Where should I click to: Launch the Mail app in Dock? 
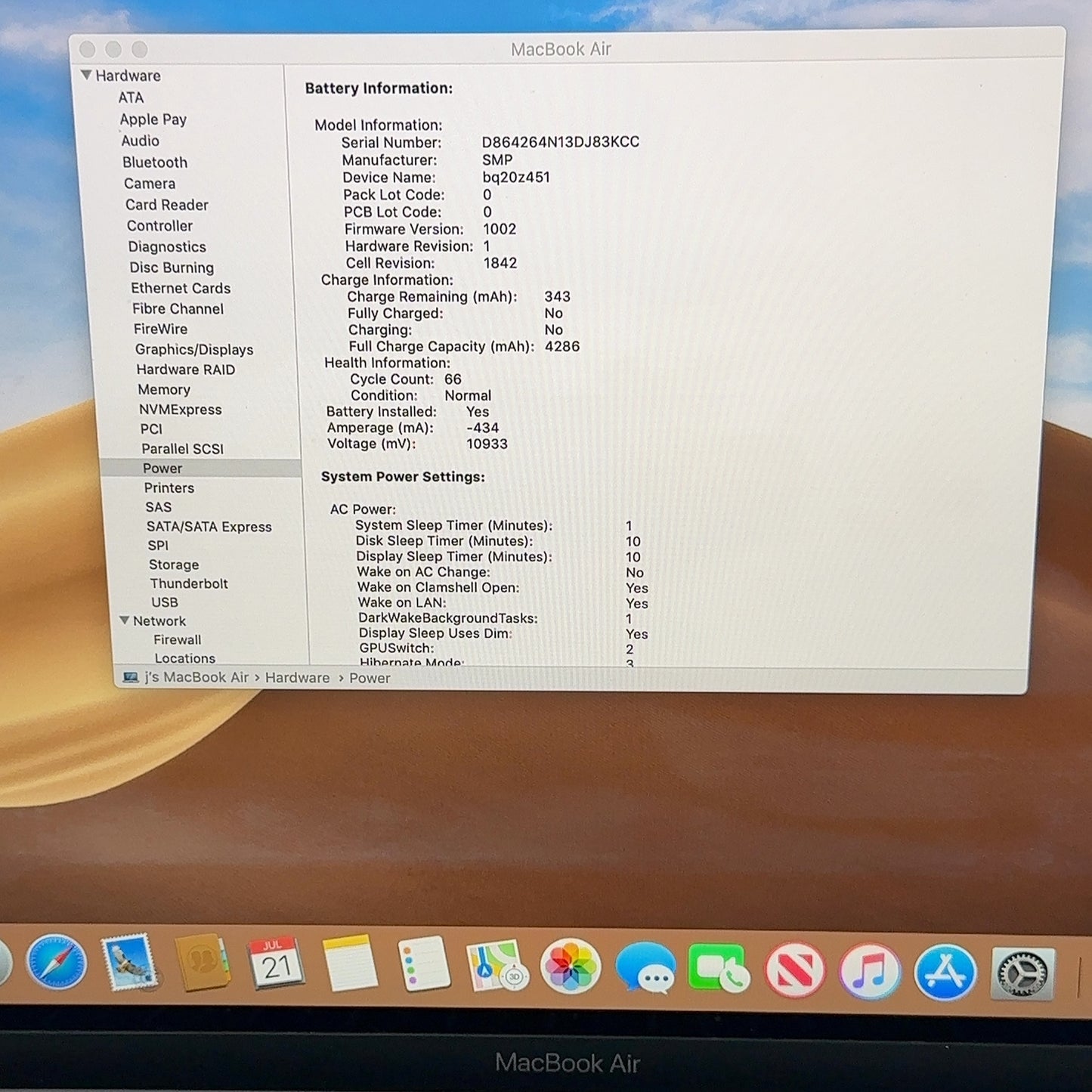(130, 963)
